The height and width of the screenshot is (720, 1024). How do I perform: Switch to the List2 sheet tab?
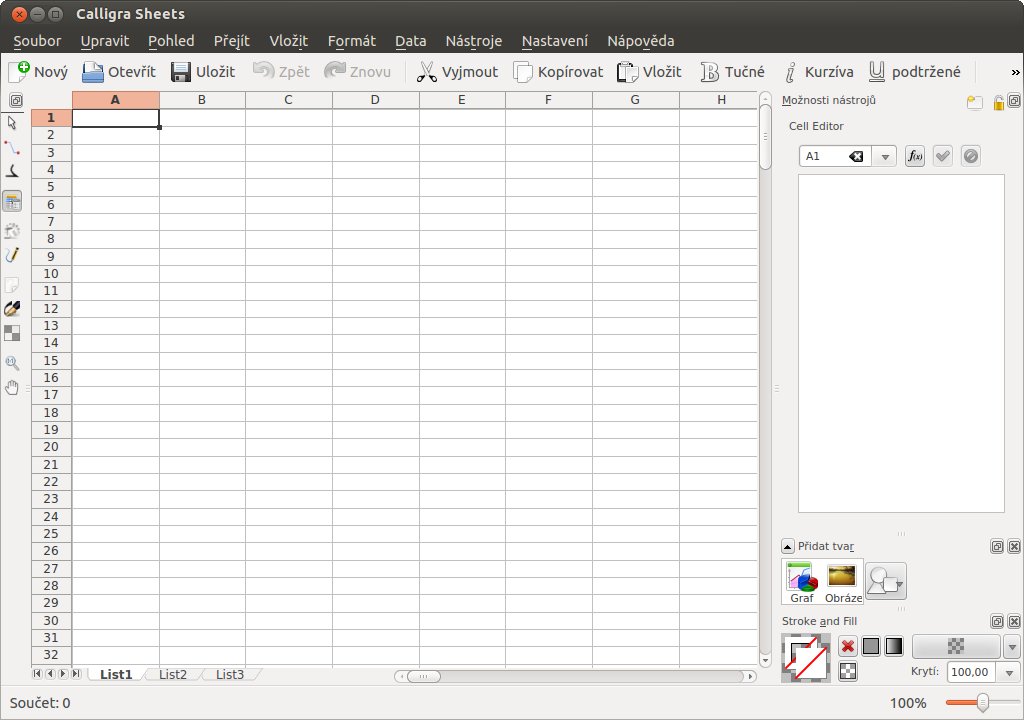coord(172,675)
